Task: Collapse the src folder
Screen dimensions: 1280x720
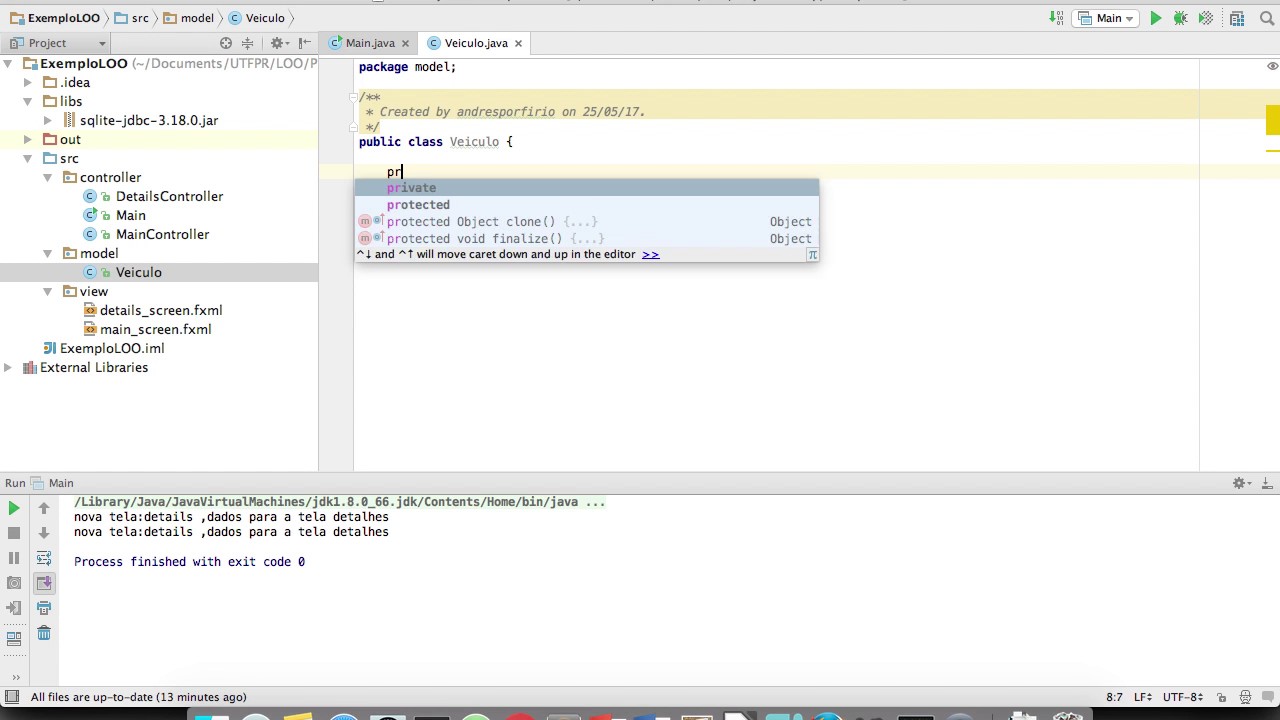Action: click(28, 158)
